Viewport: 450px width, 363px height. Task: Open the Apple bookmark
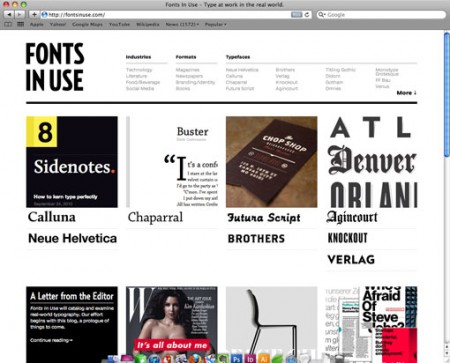(x=37, y=24)
